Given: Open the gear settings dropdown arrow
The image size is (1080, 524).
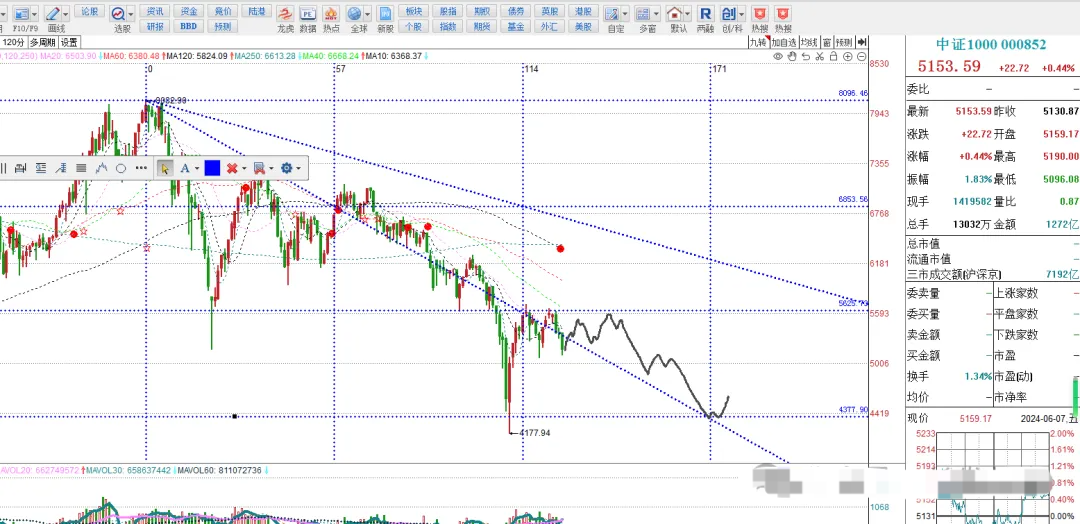Looking at the screenshot, I should [299, 169].
